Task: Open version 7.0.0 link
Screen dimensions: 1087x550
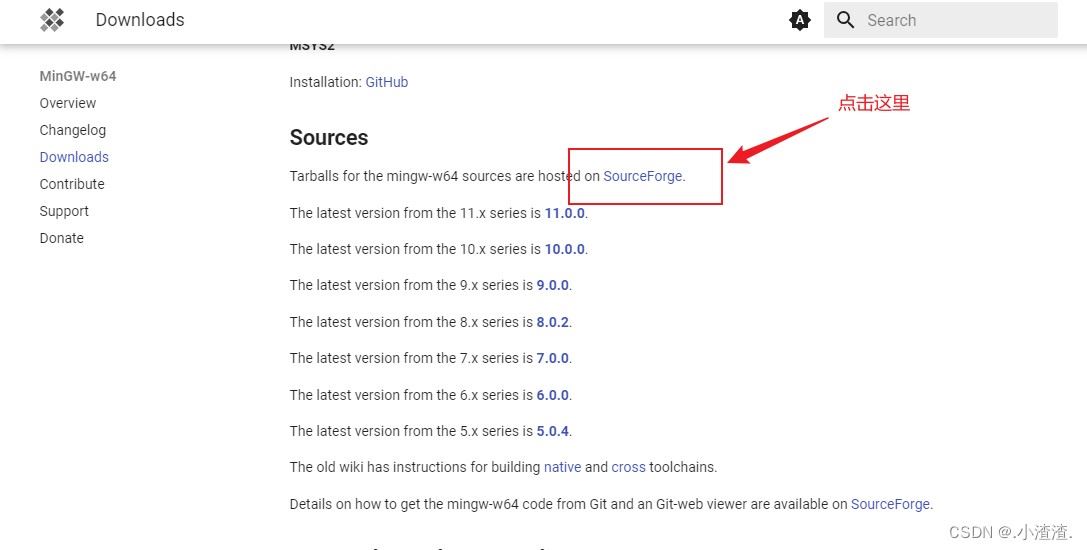Action: (x=553, y=358)
